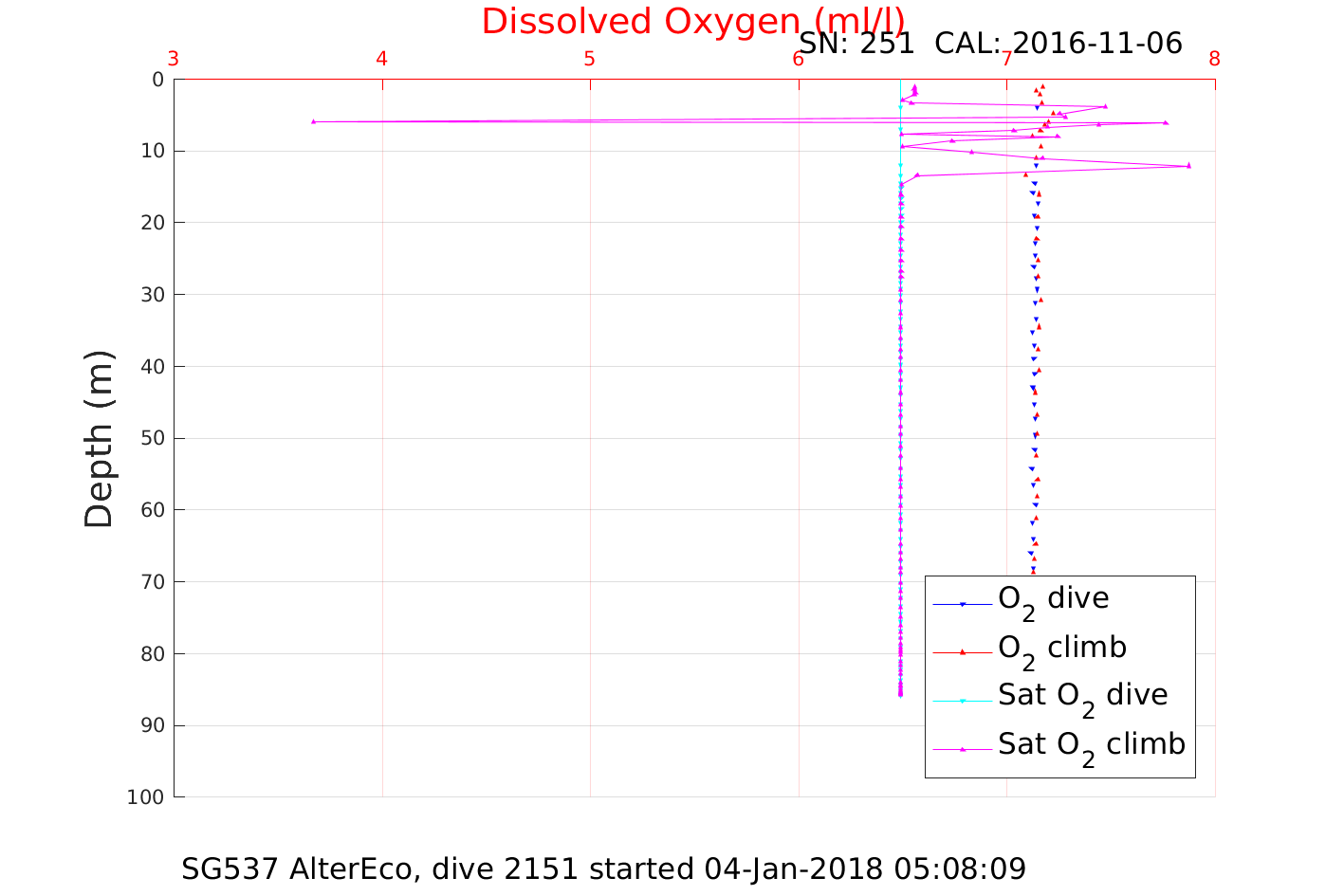
Task: Select the 'O2 climb' legend label
Action: pyautogui.click(x=1062, y=649)
